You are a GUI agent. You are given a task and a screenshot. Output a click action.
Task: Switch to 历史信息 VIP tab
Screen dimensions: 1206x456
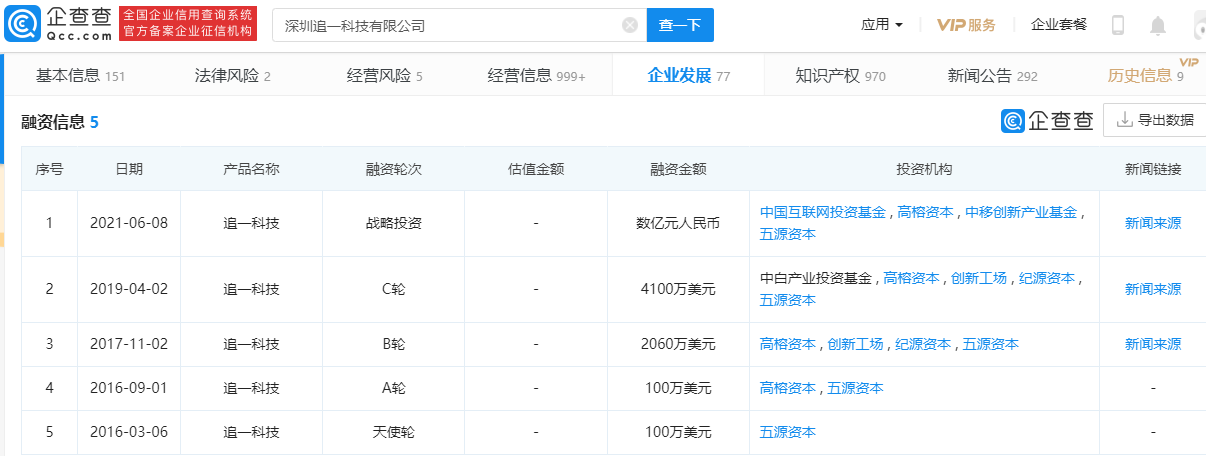[1146, 75]
